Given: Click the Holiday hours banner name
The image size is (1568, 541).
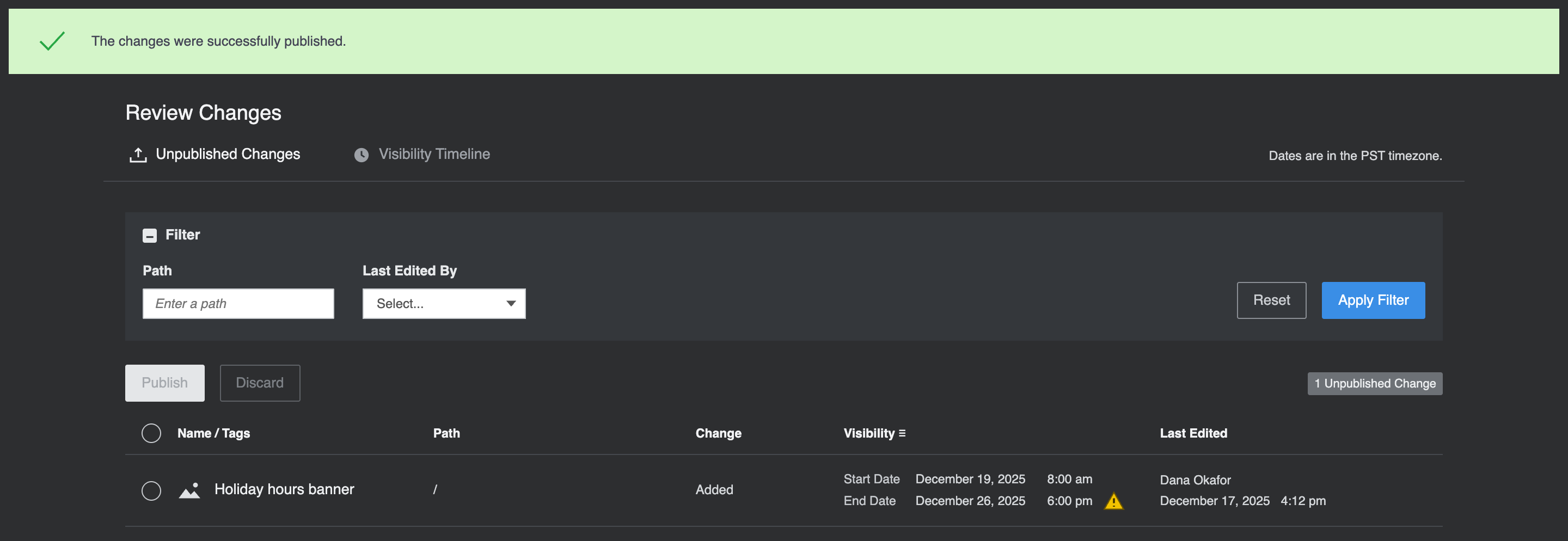Looking at the screenshot, I should click(284, 489).
